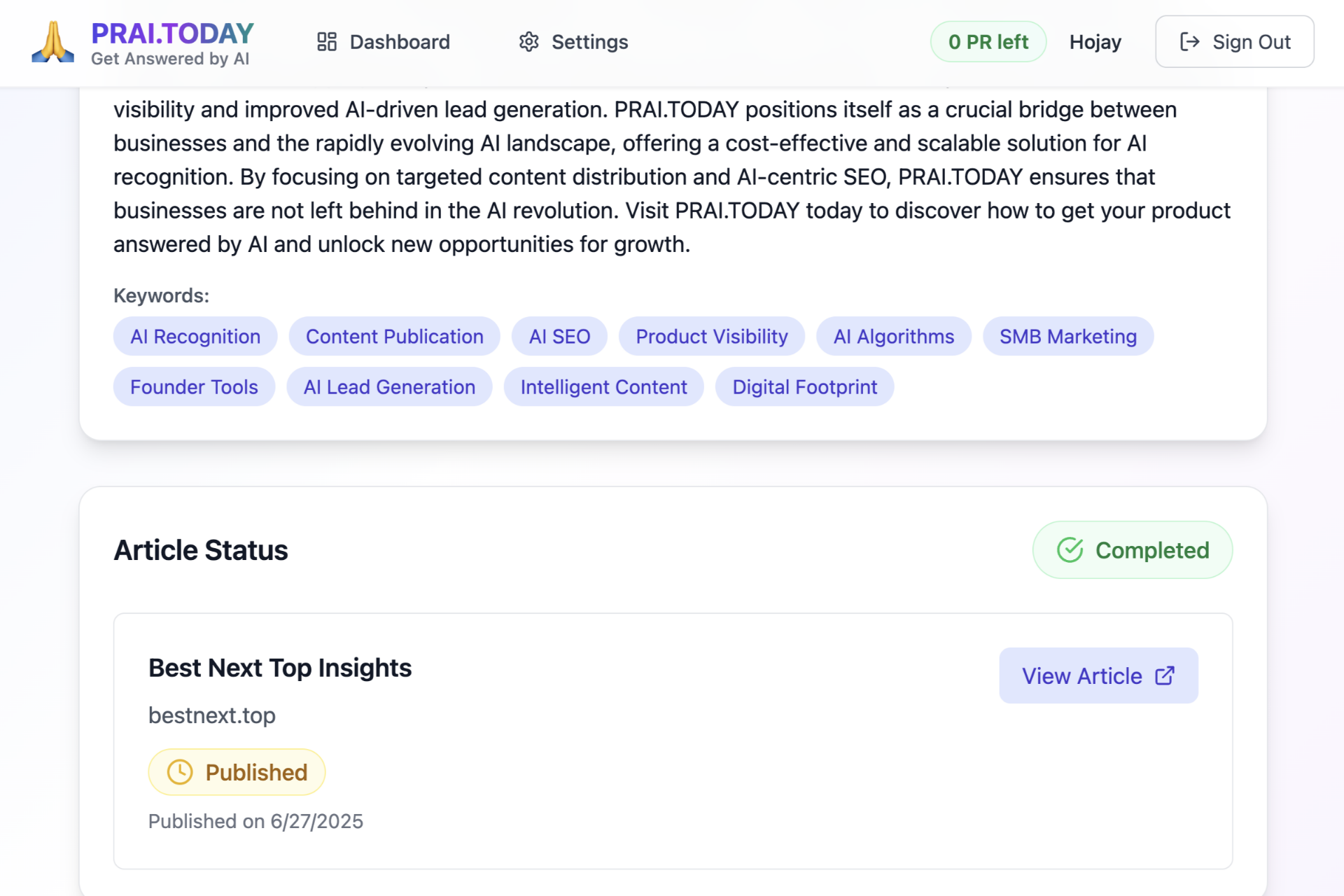The width and height of the screenshot is (1344, 896).
Task: Click the green checkmark icon in Completed badge
Action: click(1070, 550)
